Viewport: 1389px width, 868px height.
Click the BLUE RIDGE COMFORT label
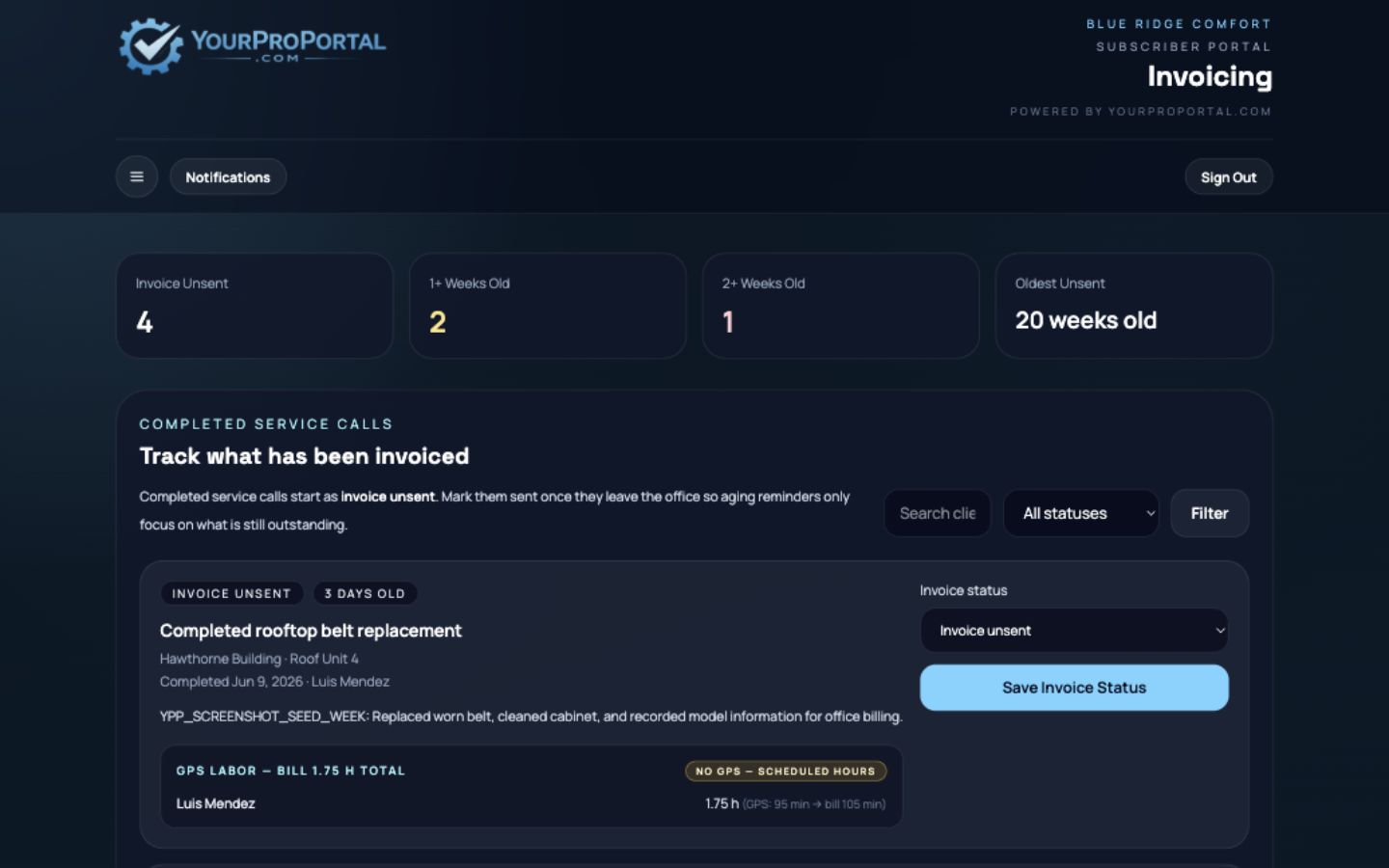[x=1179, y=24]
